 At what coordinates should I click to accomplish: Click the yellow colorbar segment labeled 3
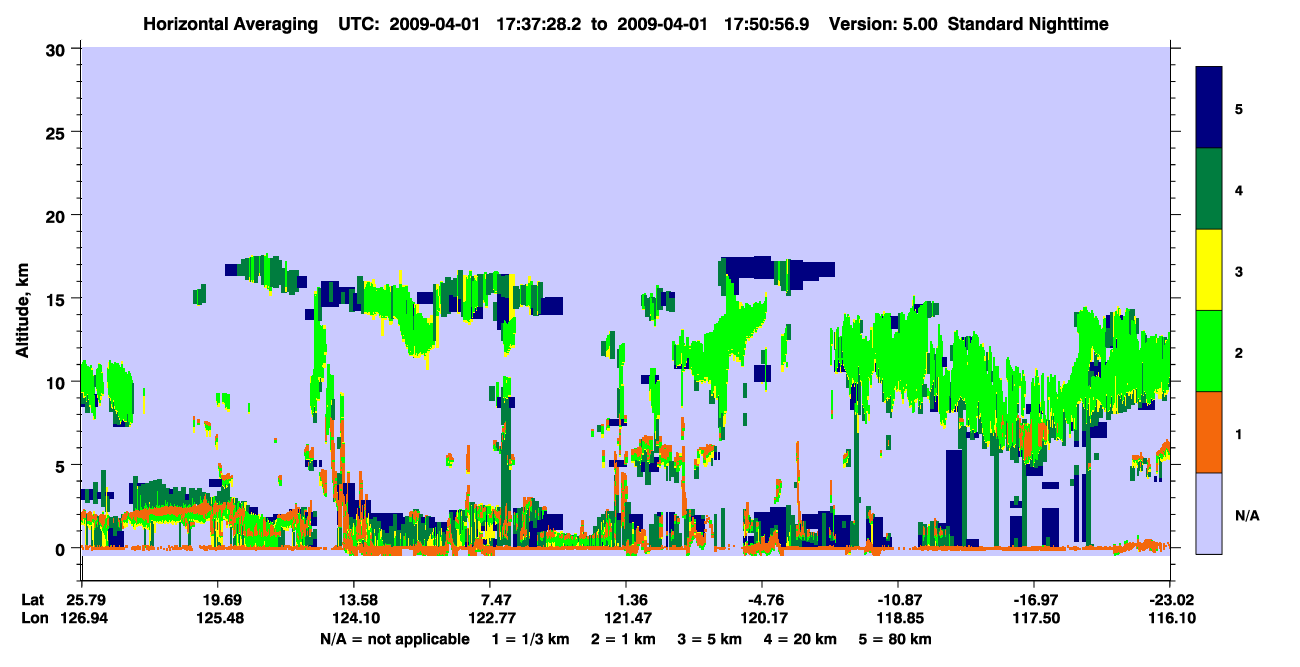(1209, 270)
